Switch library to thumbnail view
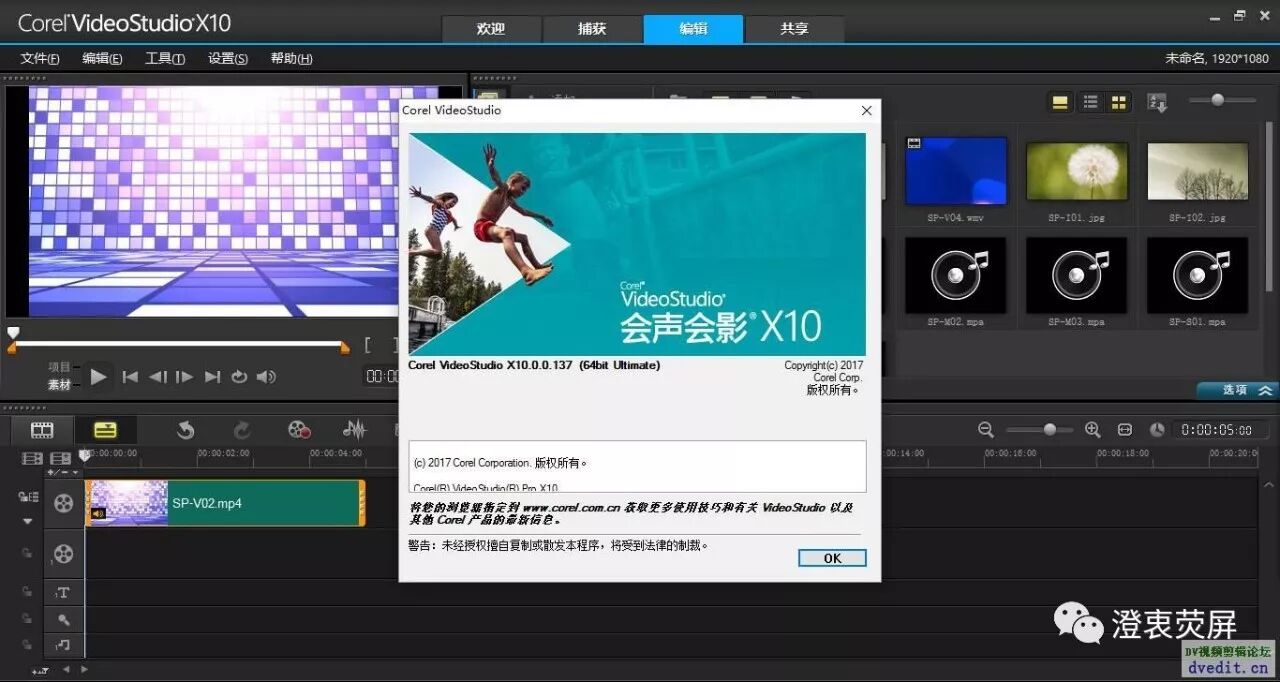 coord(1118,102)
